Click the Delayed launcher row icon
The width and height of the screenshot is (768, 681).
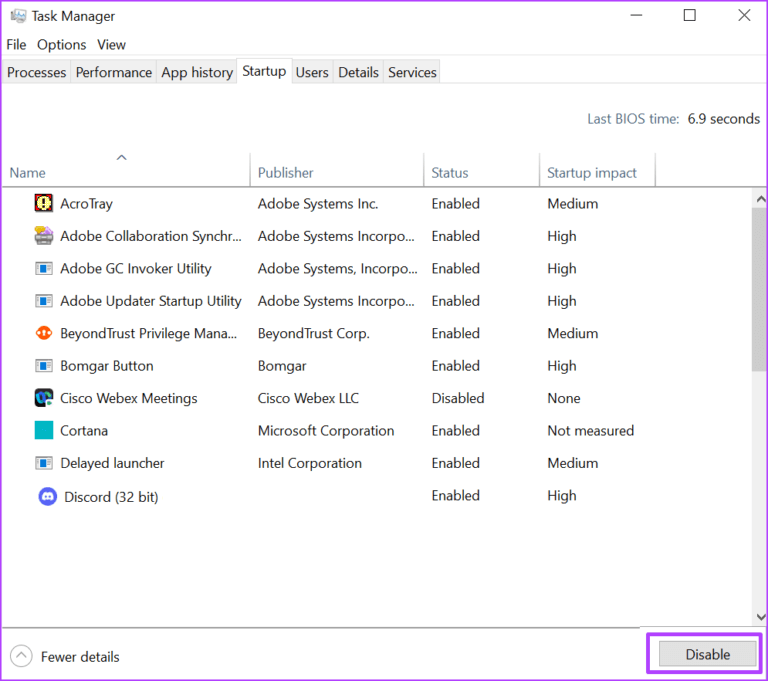(44, 463)
